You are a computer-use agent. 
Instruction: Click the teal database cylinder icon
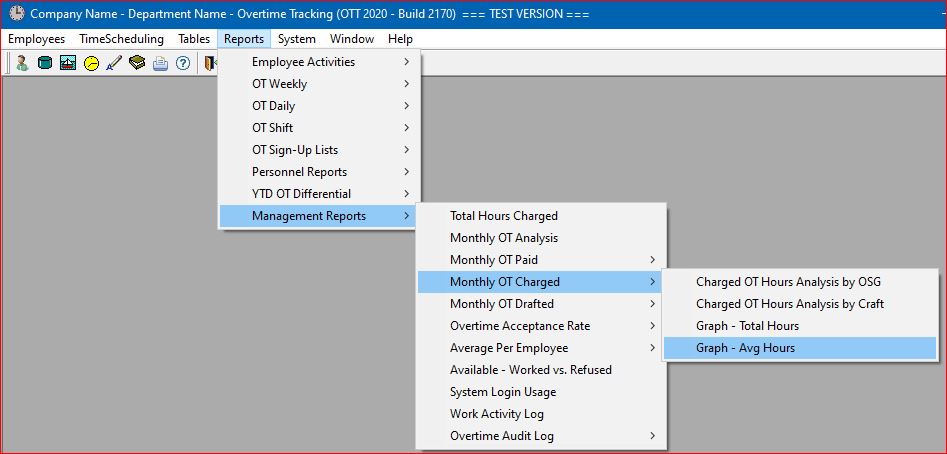point(45,63)
